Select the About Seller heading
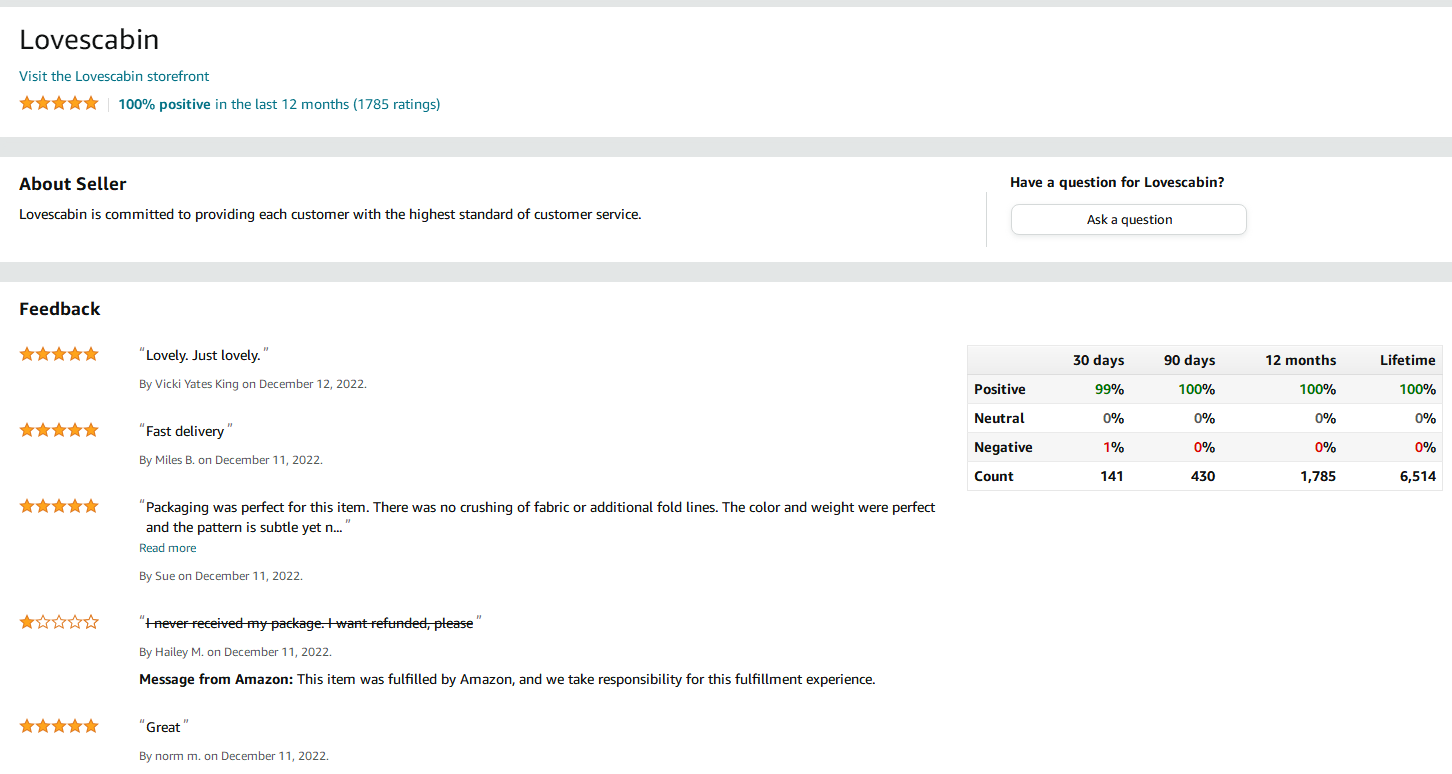 click(73, 184)
